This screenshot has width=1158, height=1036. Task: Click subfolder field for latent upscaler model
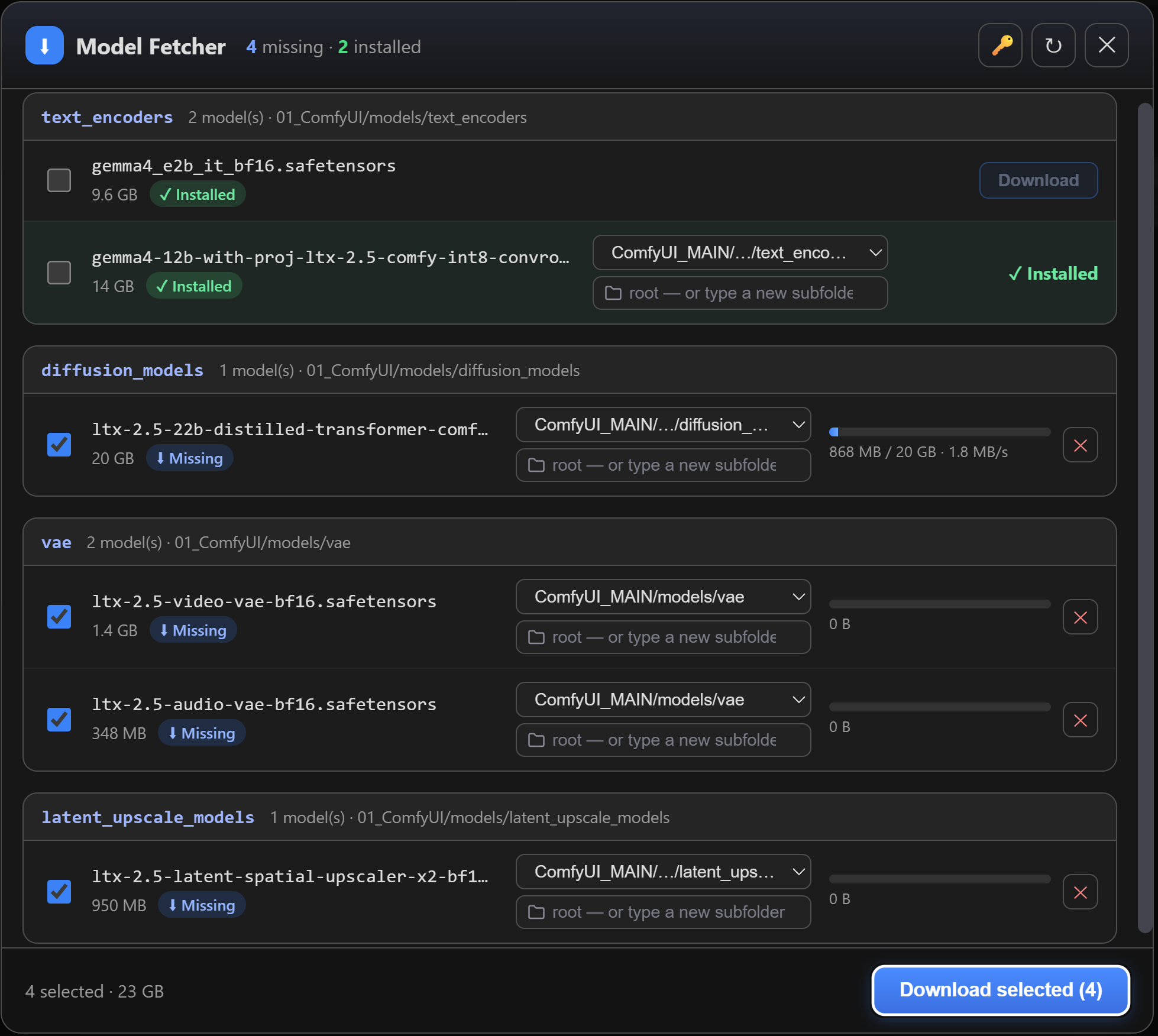[x=663, y=912]
